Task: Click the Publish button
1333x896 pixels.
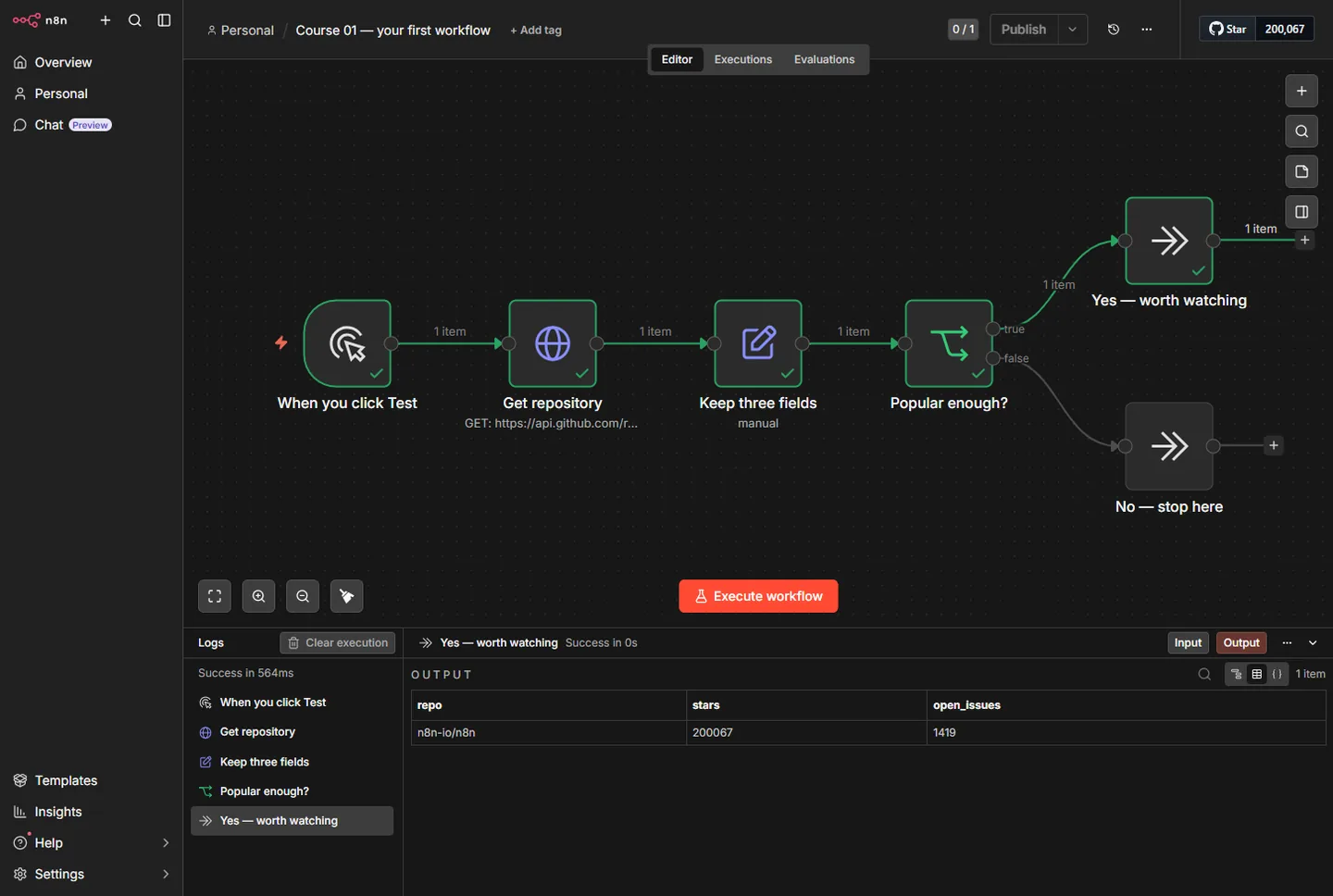Action: pyautogui.click(x=1024, y=30)
